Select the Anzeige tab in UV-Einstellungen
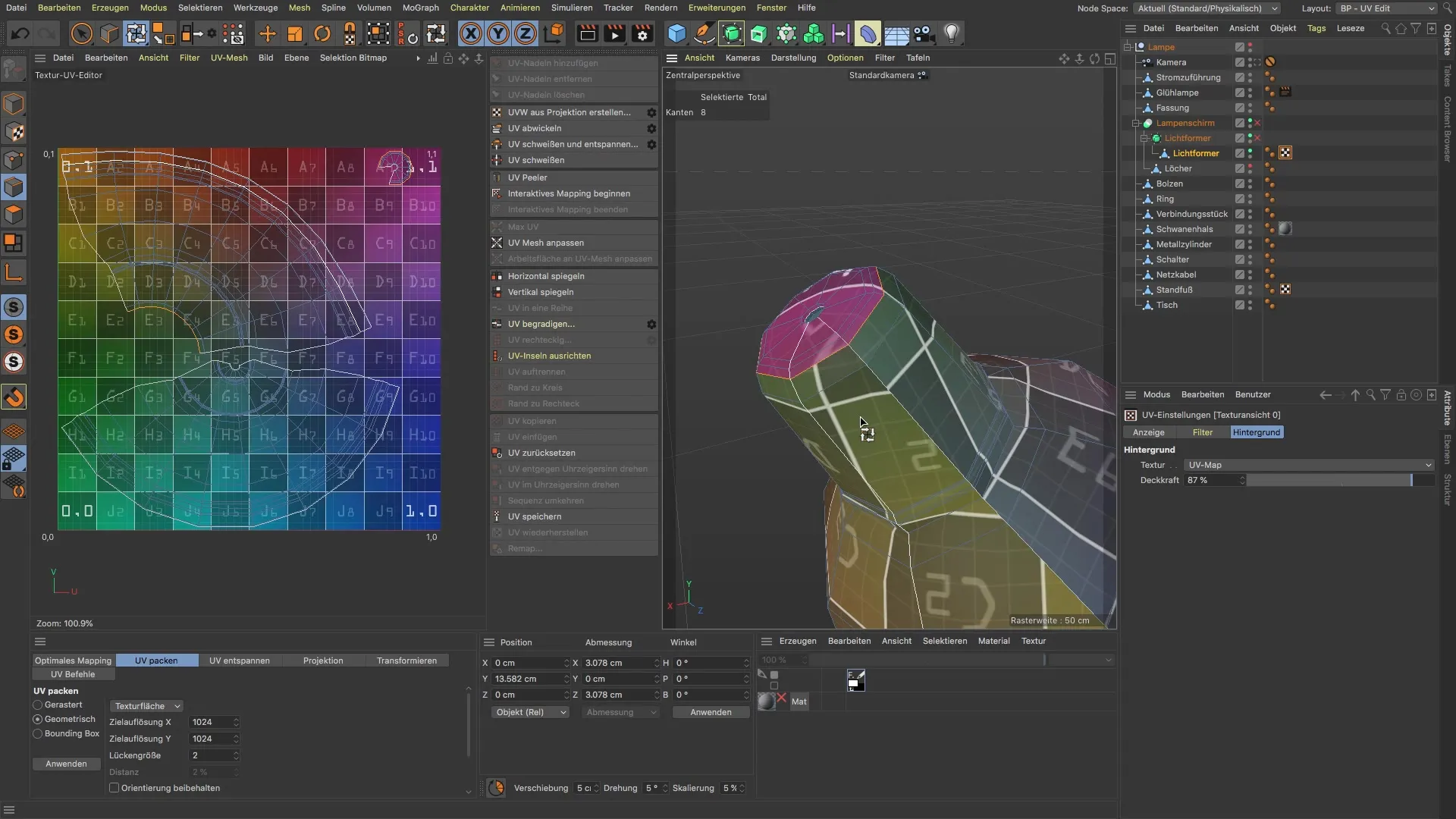1456x819 pixels. click(x=1149, y=432)
